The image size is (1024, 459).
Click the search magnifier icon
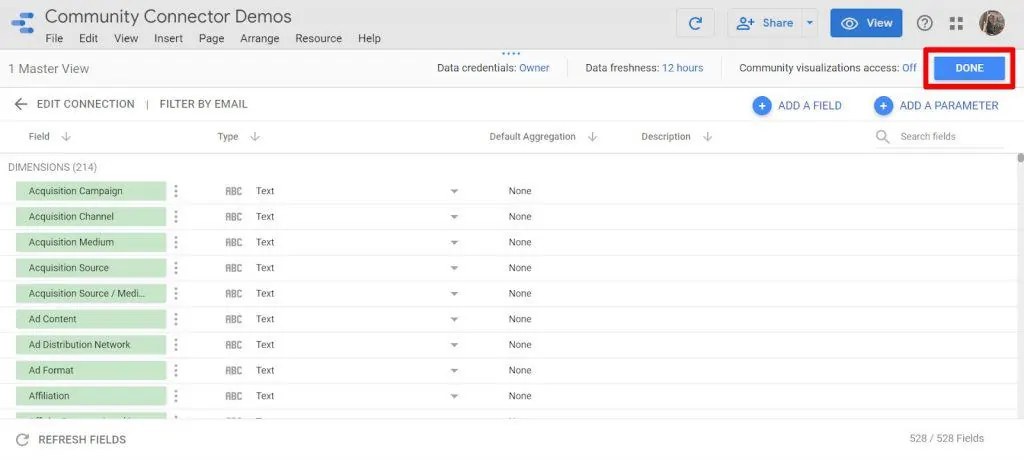click(x=883, y=136)
